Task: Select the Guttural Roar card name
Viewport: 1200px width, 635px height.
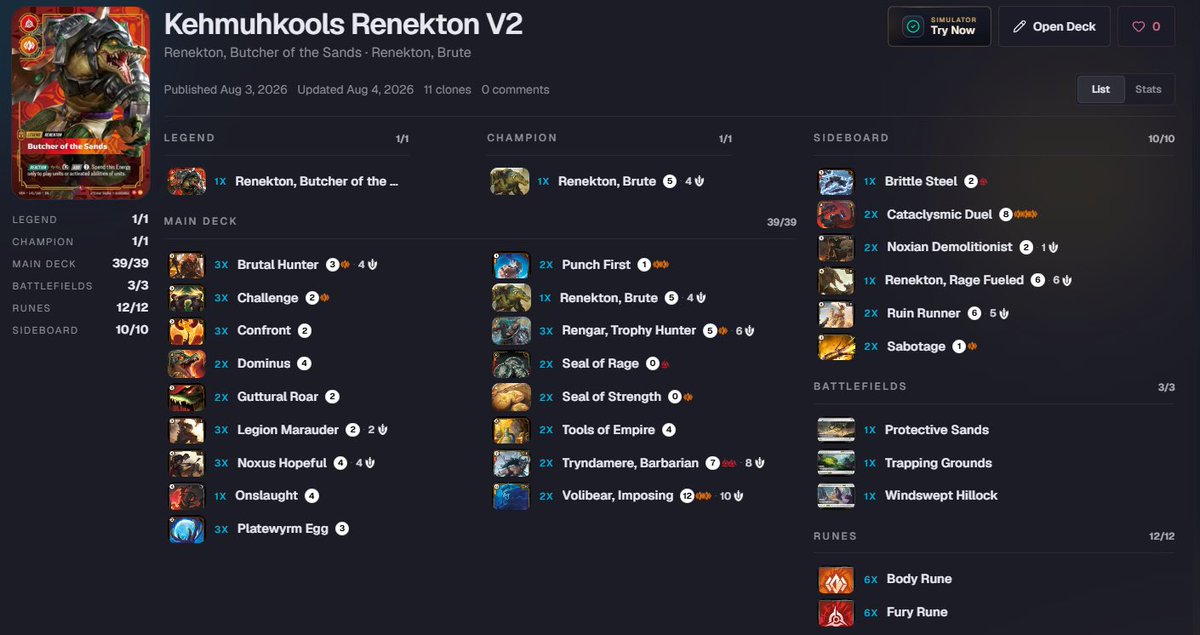Action: tap(278, 397)
